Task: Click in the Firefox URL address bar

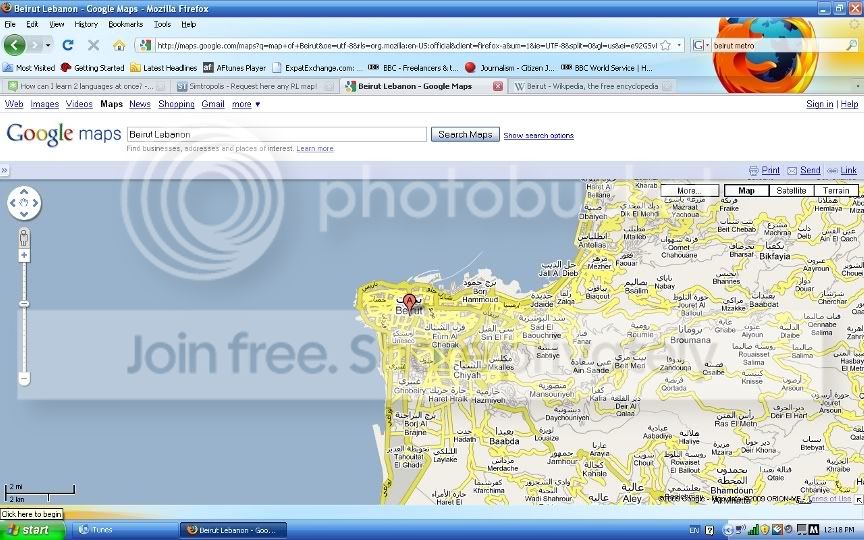Action: 408,45
